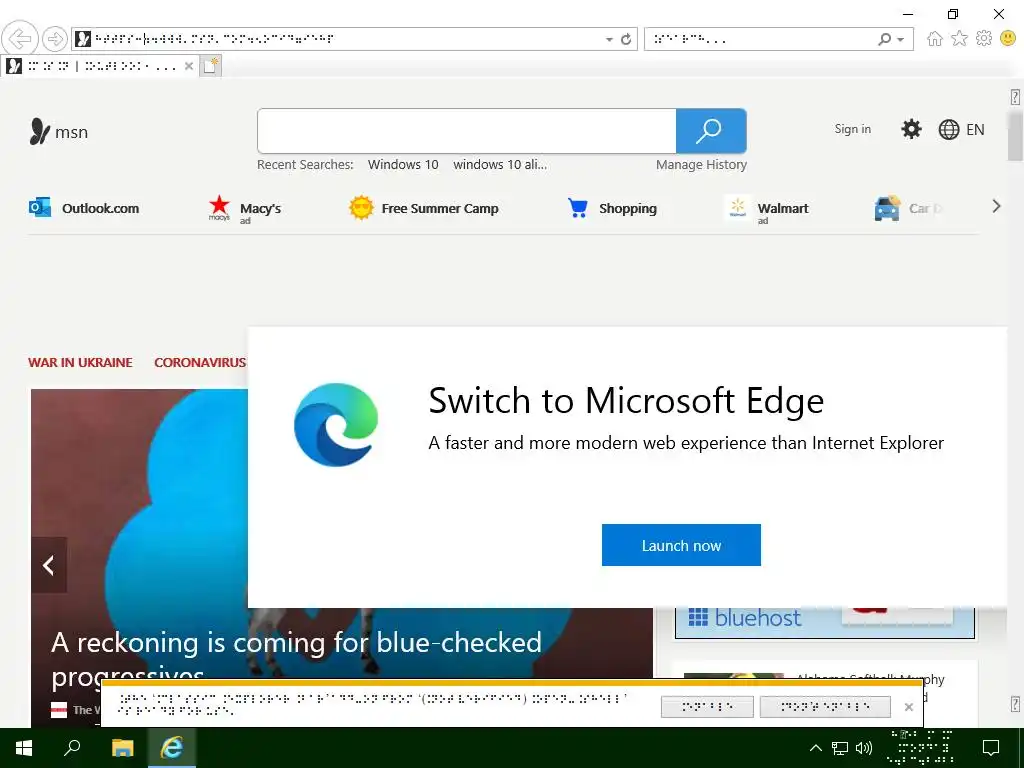Open the Action Center notifications icon
This screenshot has height=768, width=1024.
point(991,748)
